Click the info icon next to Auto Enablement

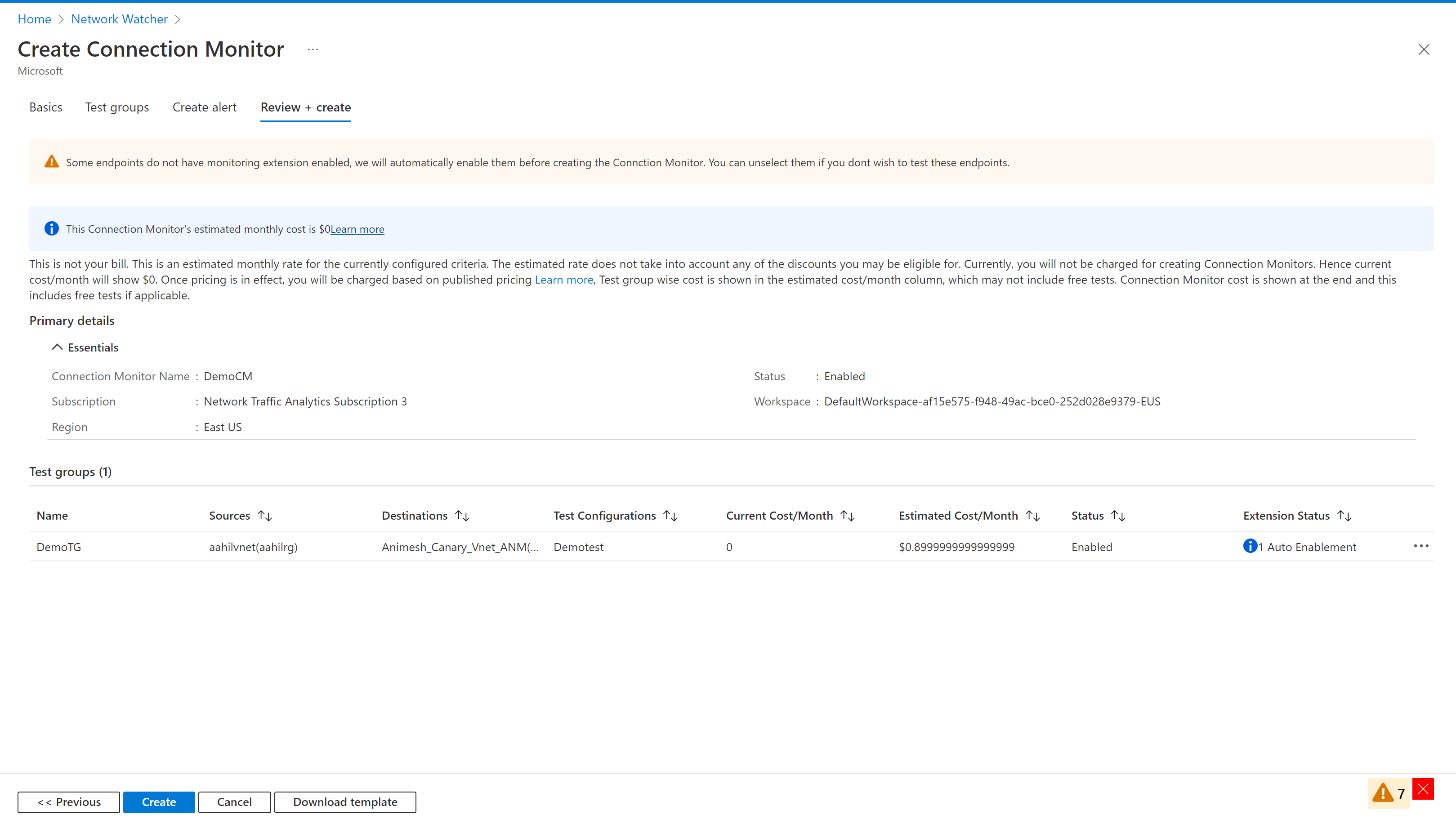pyautogui.click(x=1249, y=547)
